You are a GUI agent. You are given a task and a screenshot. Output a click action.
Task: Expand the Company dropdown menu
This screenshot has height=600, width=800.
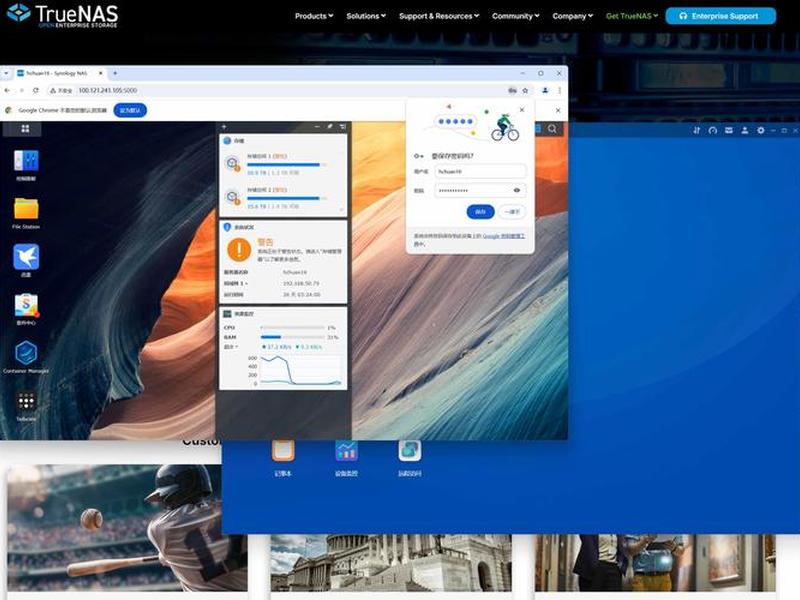click(572, 16)
